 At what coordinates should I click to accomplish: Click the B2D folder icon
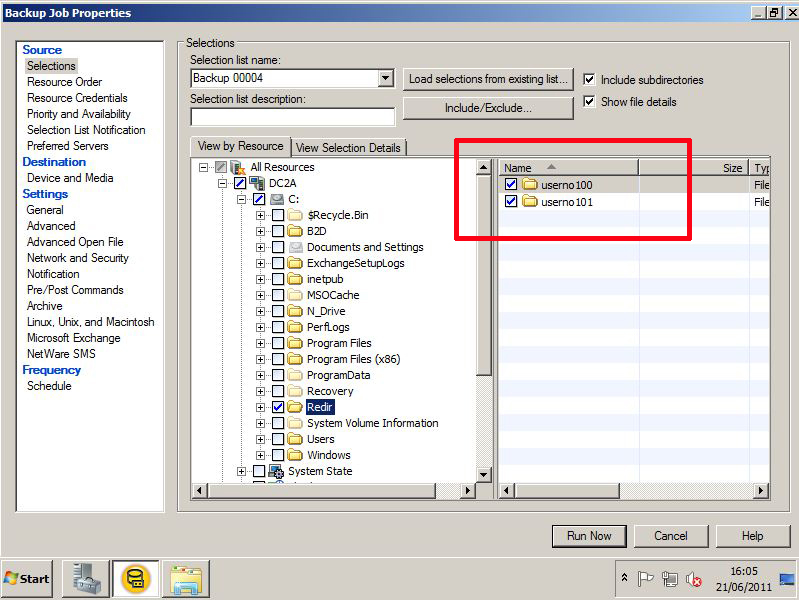pos(295,231)
